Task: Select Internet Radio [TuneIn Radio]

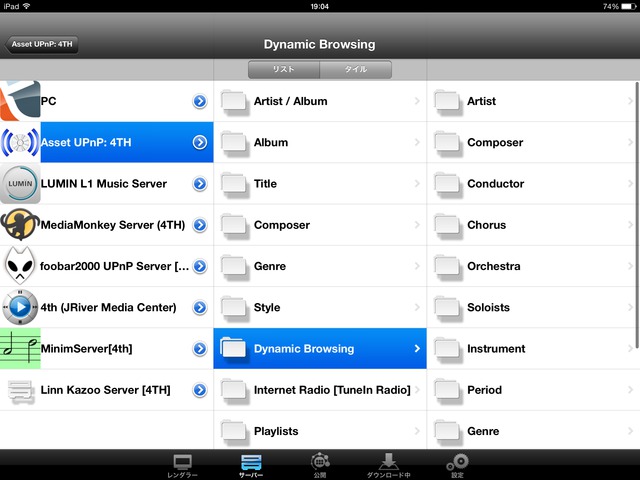Action: pyautogui.click(x=332, y=390)
